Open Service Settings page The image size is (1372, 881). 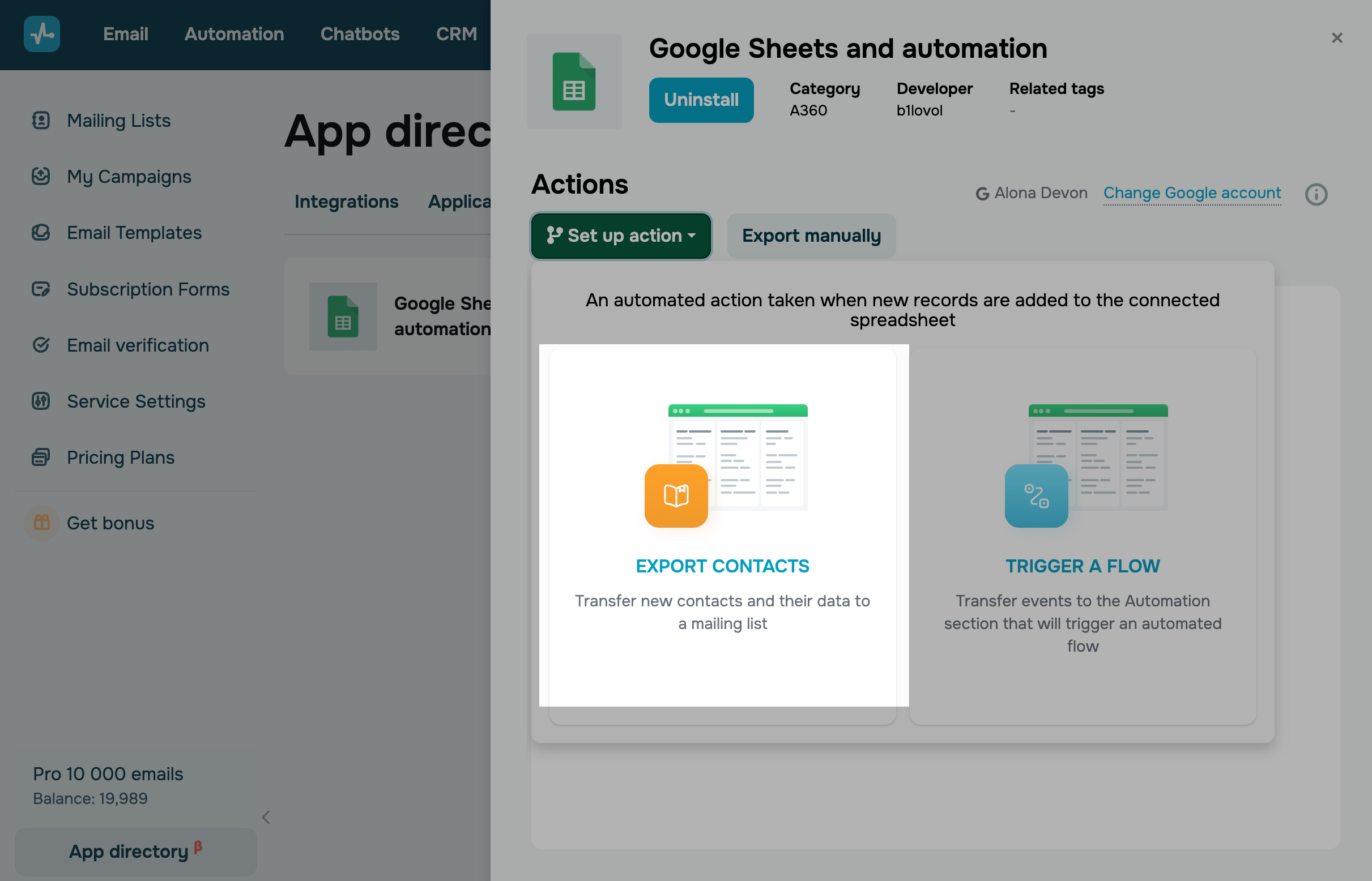click(135, 401)
